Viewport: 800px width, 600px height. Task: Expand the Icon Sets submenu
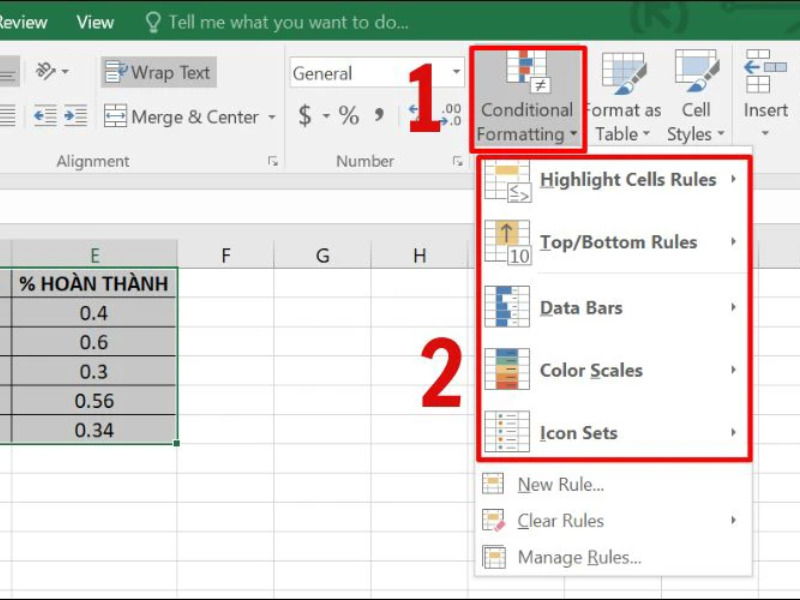pos(733,432)
